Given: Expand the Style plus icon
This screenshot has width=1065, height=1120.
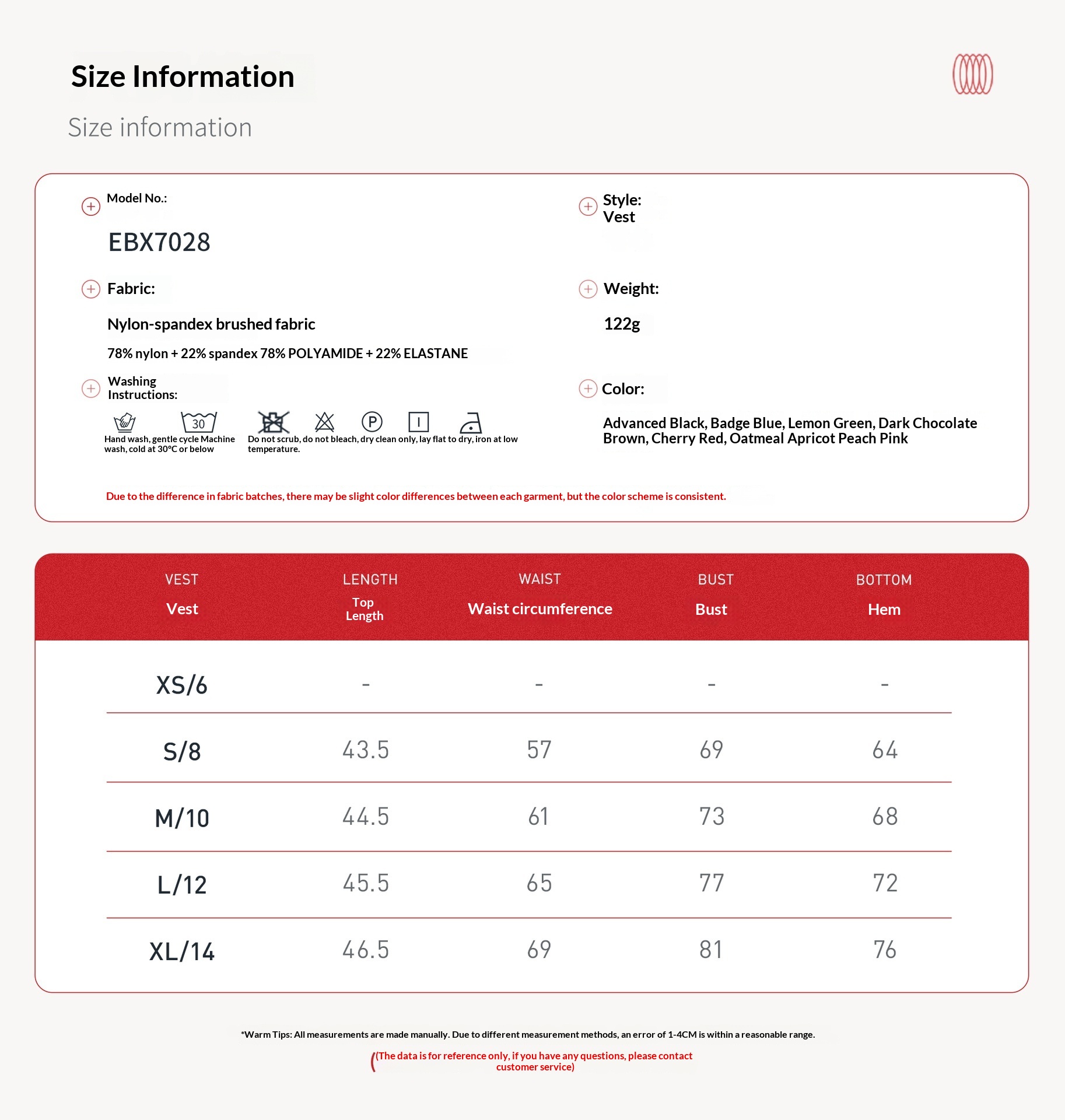Looking at the screenshot, I should tap(587, 206).
